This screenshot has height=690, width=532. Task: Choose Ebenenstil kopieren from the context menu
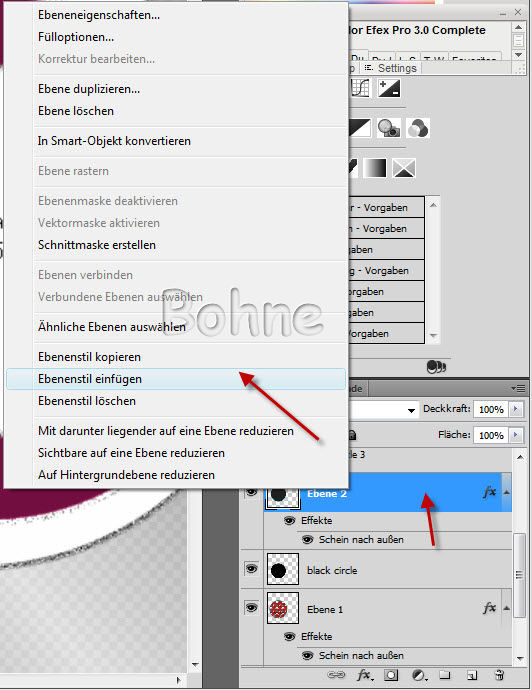point(89,357)
